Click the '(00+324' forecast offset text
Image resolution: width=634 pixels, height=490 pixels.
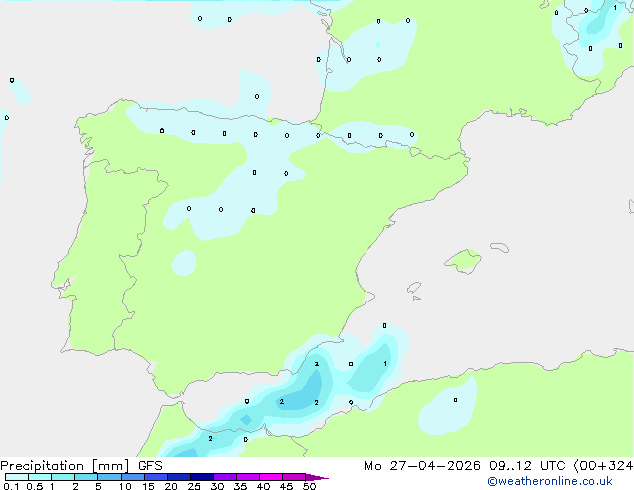click(603, 466)
